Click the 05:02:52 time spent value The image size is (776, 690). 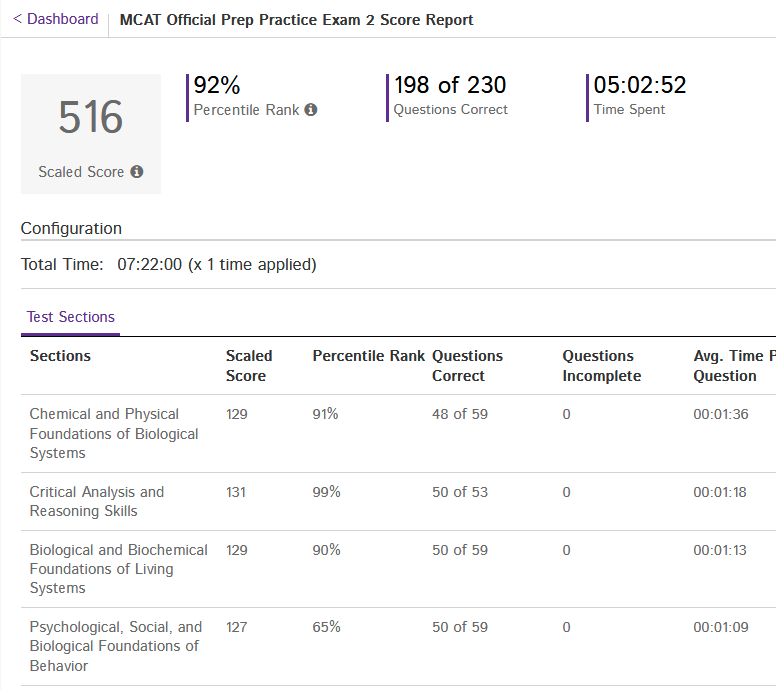click(640, 85)
